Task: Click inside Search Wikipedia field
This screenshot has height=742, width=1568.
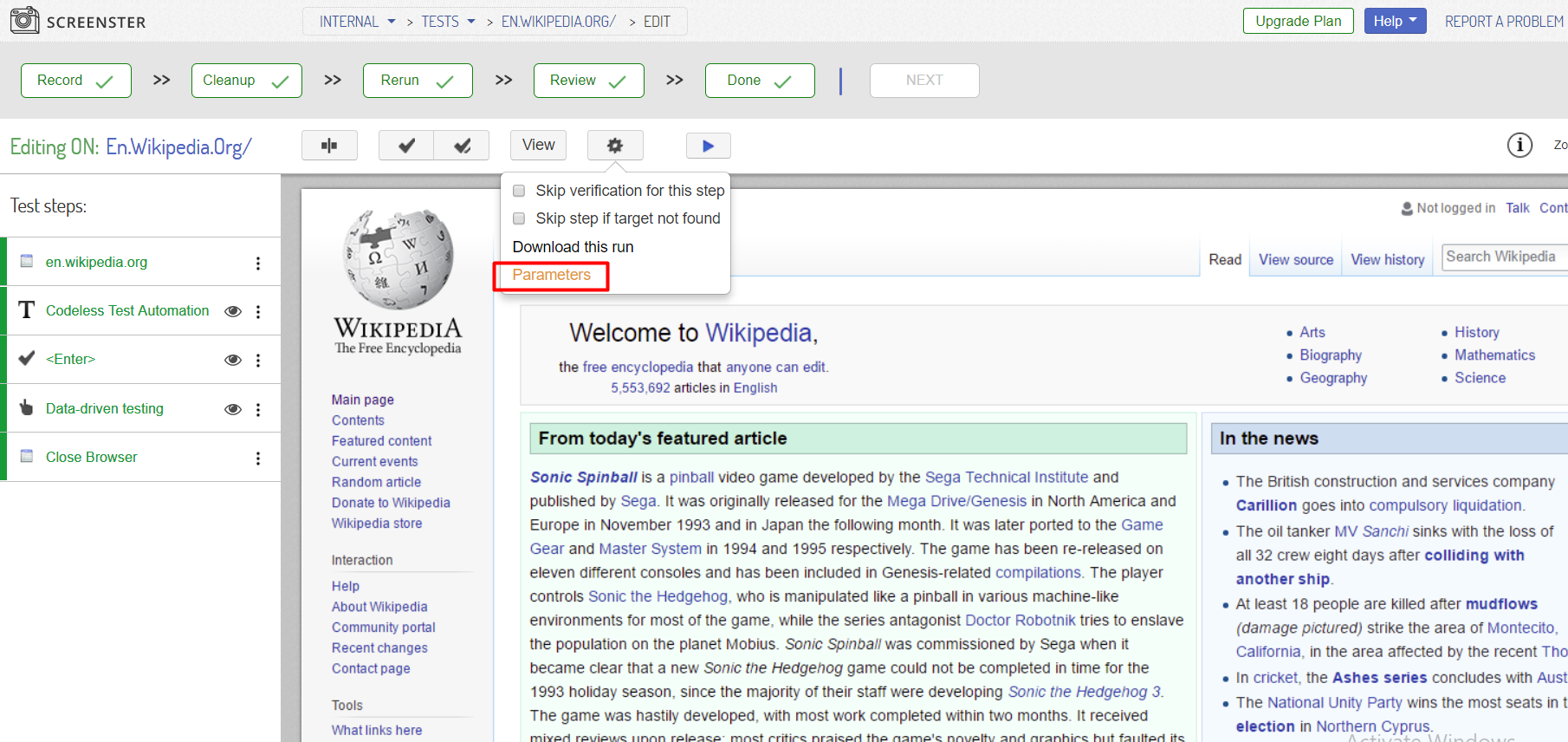Action: tap(1505, 257)
